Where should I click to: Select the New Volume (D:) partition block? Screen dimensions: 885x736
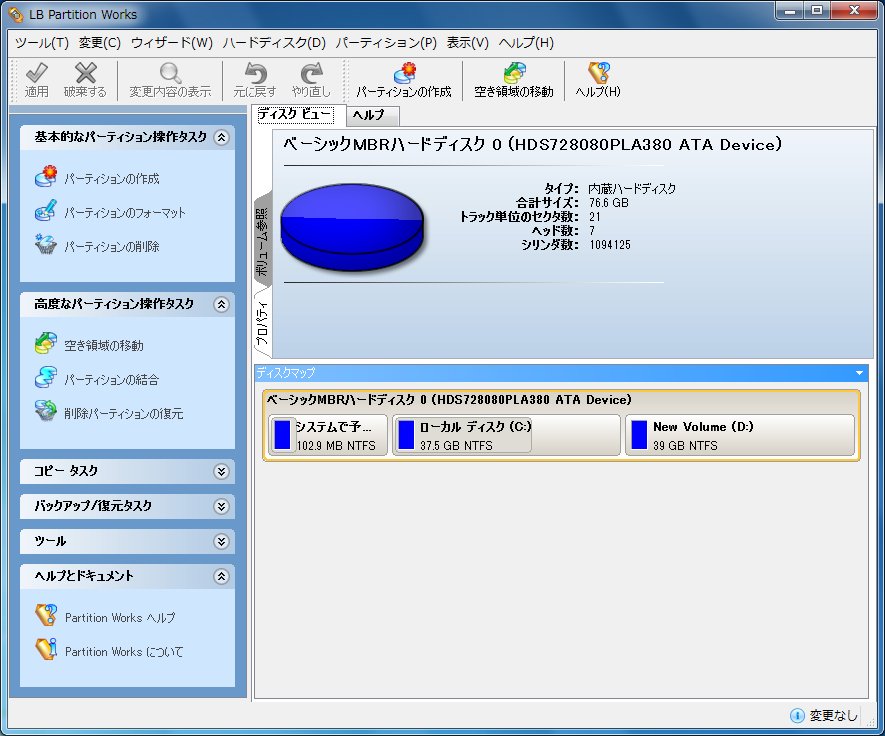pyautogui.click(x=740, y=435)
